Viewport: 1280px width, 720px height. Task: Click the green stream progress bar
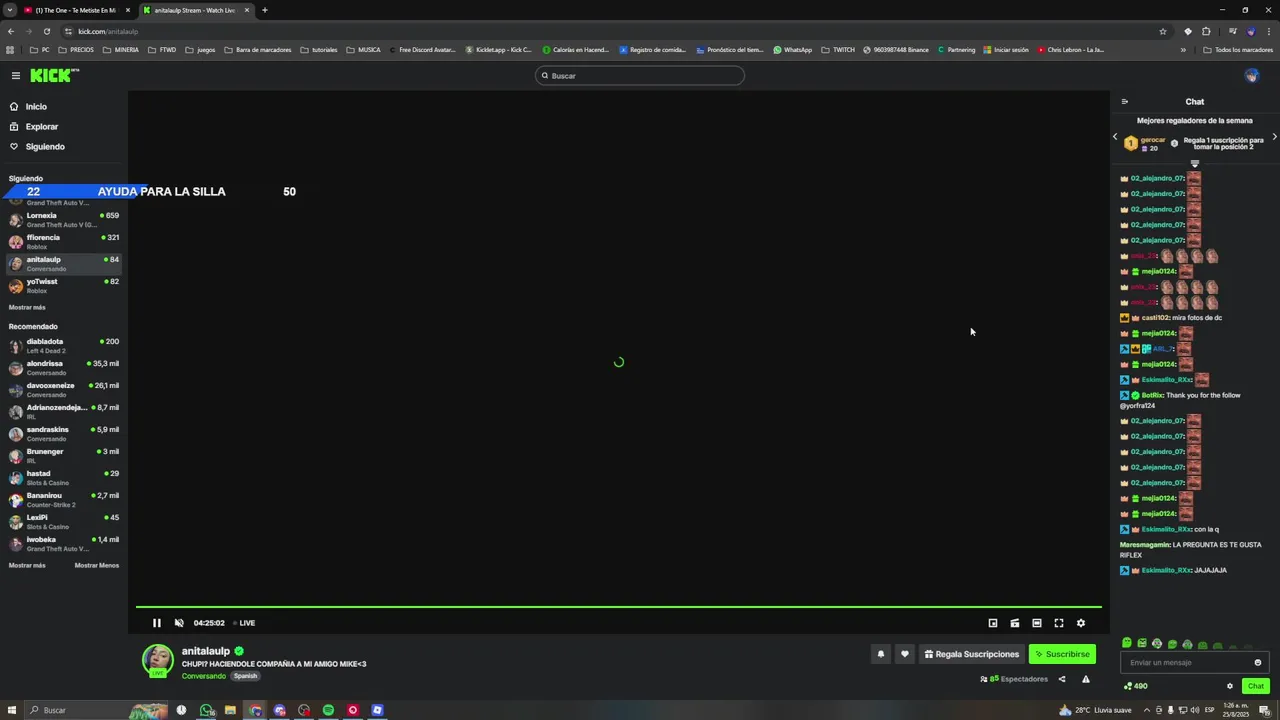pos(619,607)
